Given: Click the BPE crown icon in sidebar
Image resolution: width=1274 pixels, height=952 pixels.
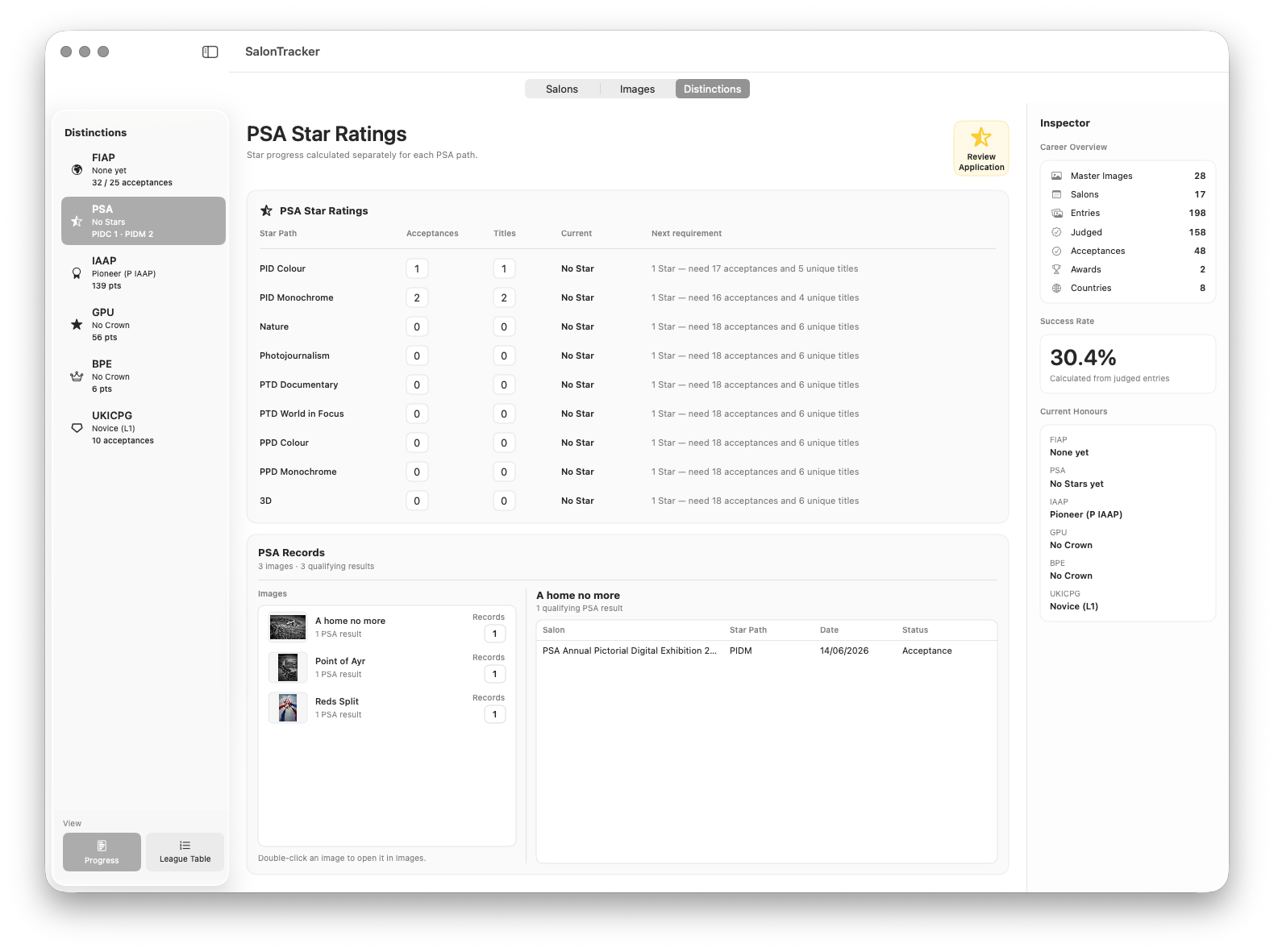Looking at the screenshot, I should pyautogui.click(x=77, y=376).
